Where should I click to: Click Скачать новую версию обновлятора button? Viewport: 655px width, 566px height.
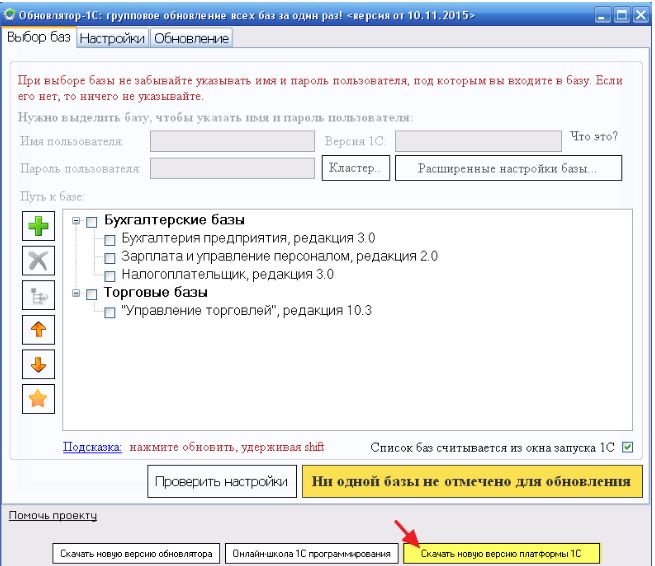(x=136, y=554)
